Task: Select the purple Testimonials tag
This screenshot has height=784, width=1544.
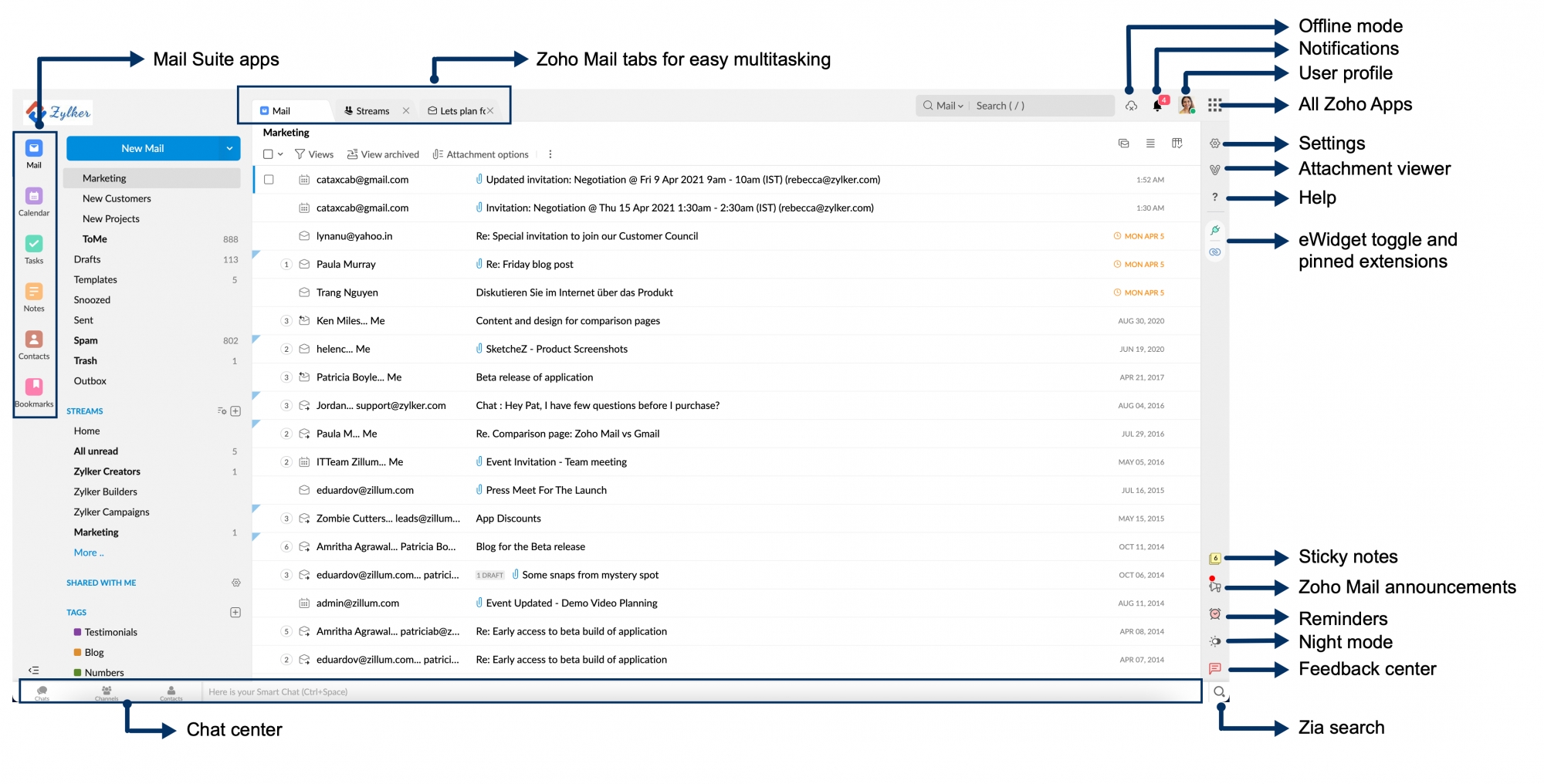Action: 110,632
